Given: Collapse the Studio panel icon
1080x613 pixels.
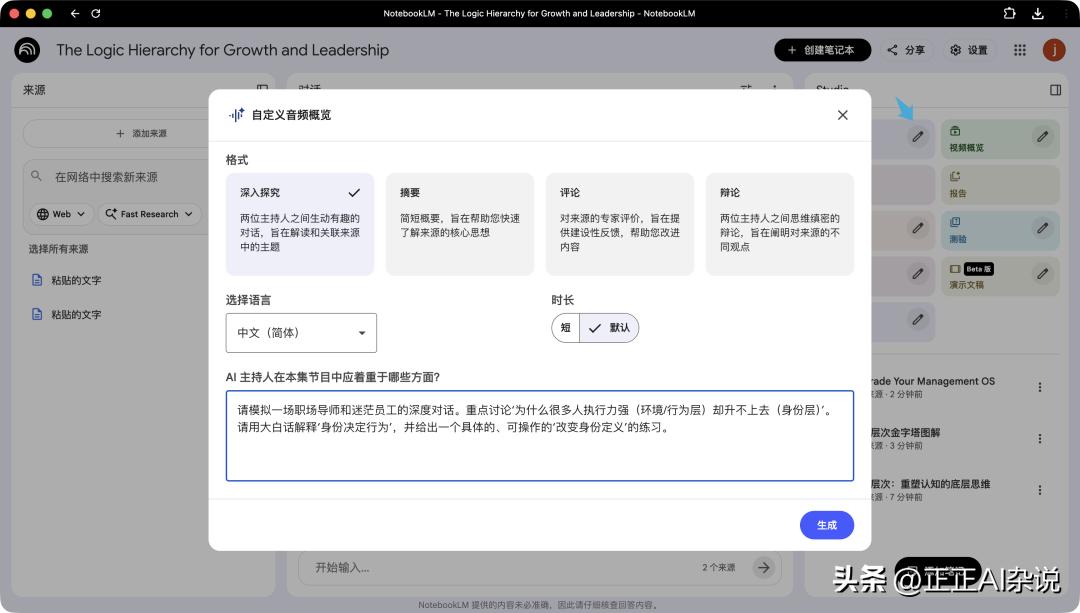Looking at the screenshot, I should [x=1055, y=90].
